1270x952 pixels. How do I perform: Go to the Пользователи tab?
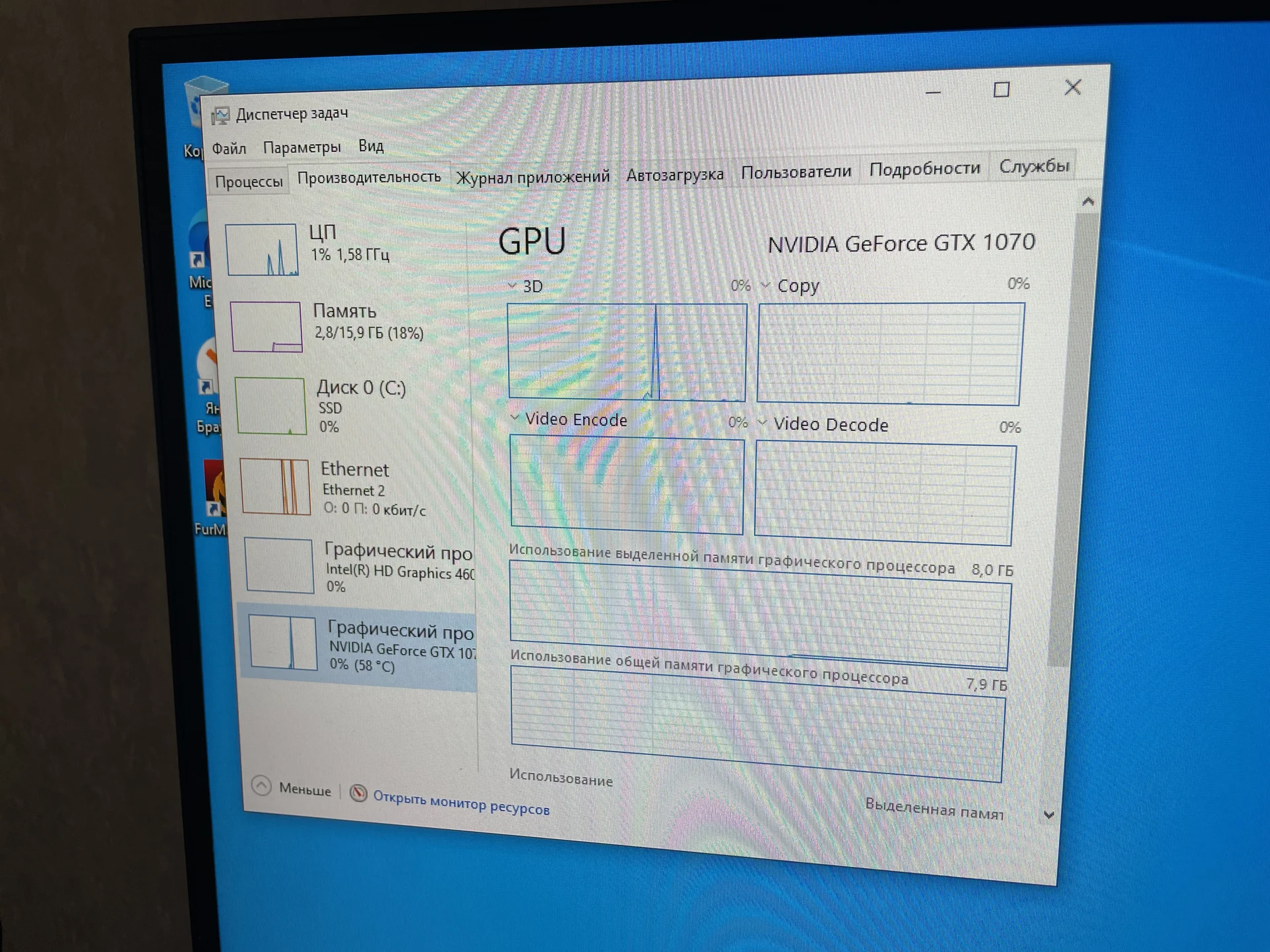click(796, 172)
